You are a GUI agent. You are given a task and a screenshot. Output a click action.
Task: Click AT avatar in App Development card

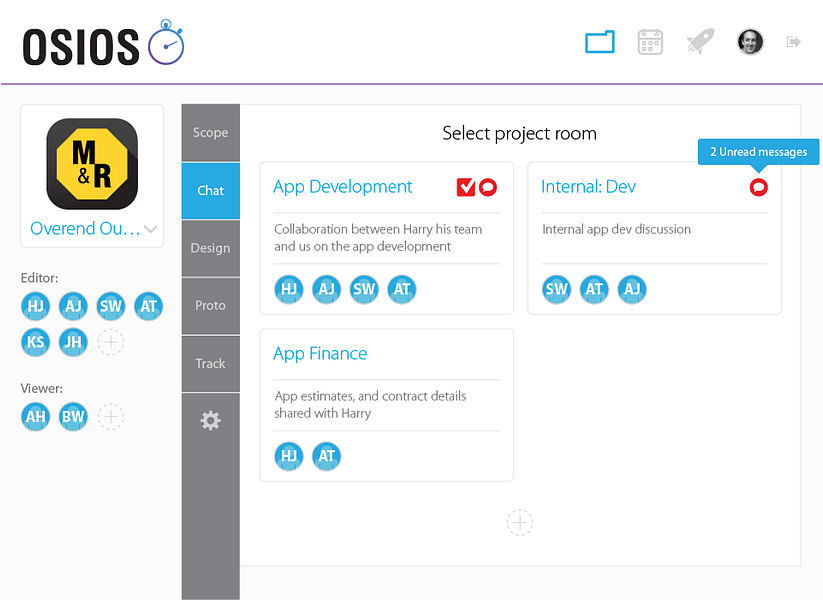tap(402, 289)
